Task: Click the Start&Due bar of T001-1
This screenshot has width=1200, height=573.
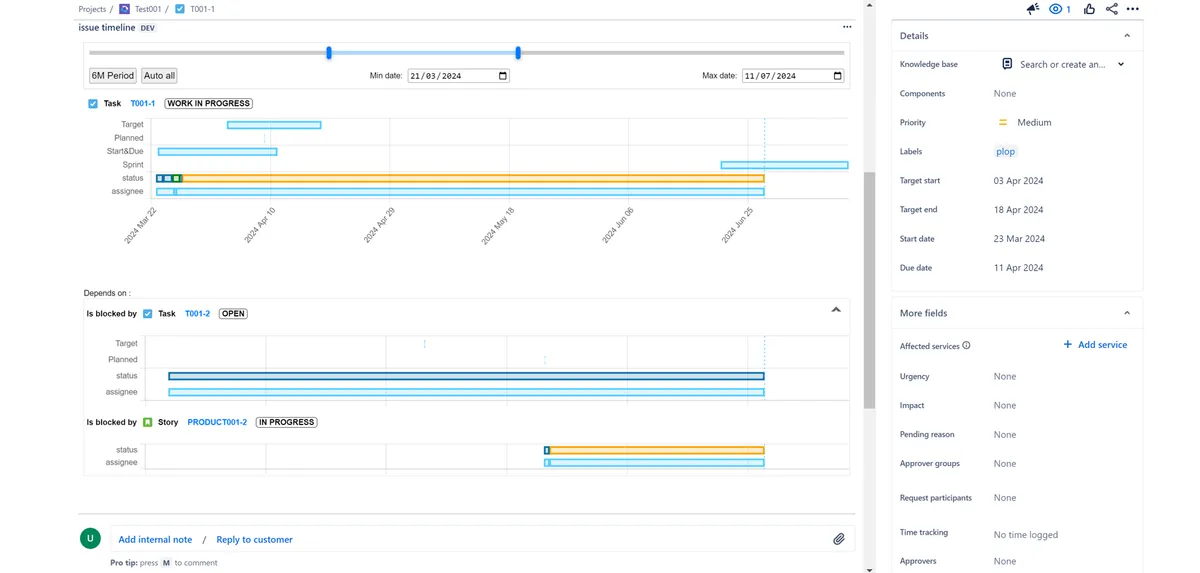Action: pyautogui.click(x=217, y=152)
